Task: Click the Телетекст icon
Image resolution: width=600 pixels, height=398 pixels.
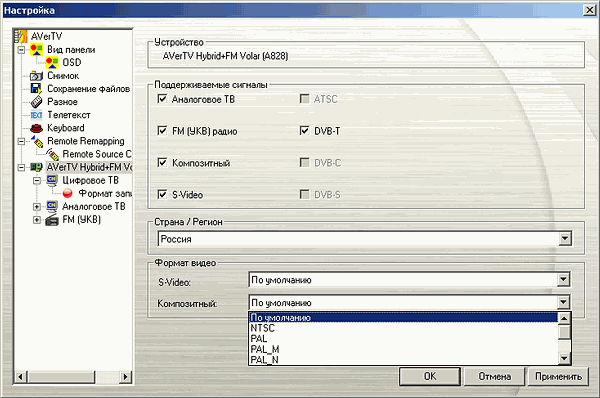Action: click(x=36, y=115)
